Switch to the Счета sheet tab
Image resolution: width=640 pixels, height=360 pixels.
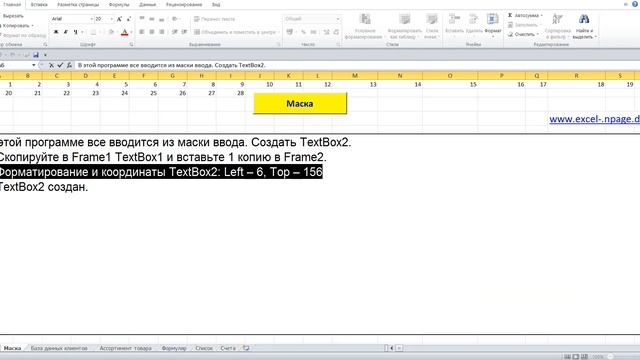click(x=228, y=348)
